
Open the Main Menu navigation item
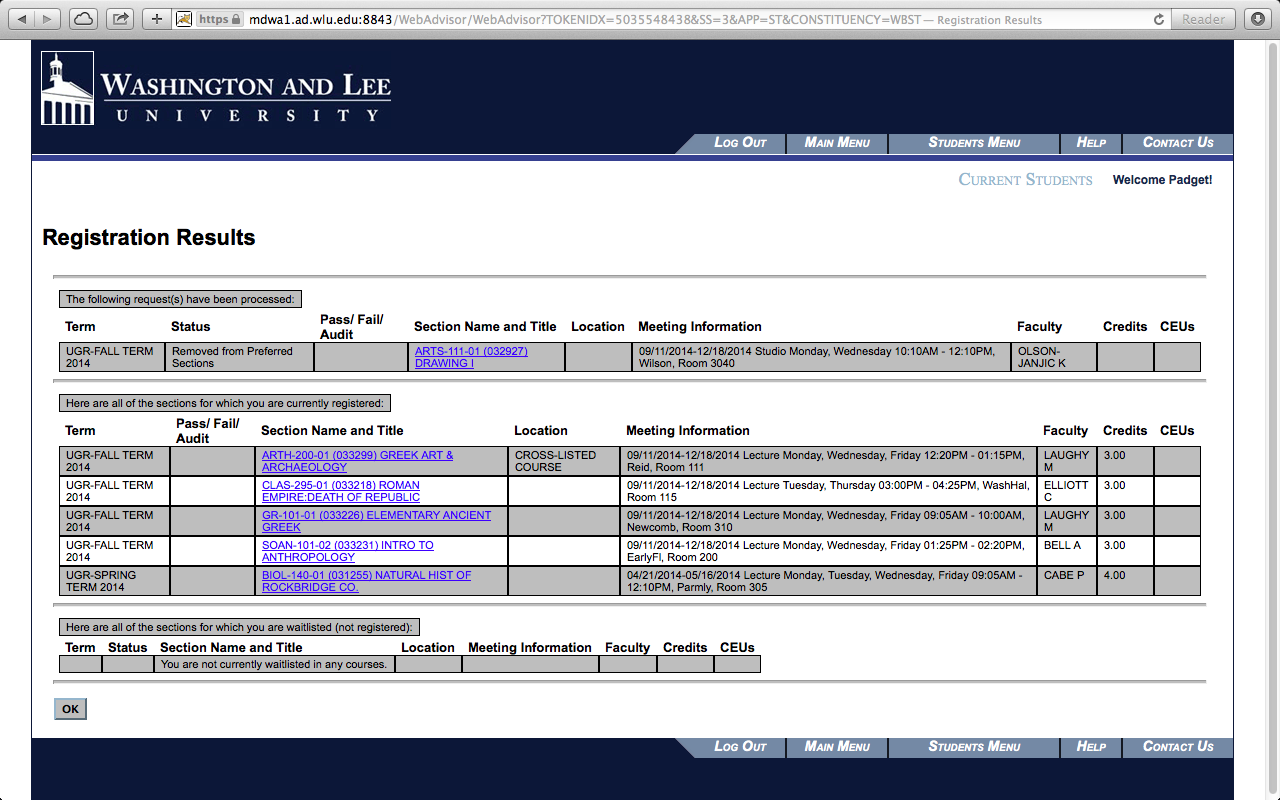coord(836,142)
